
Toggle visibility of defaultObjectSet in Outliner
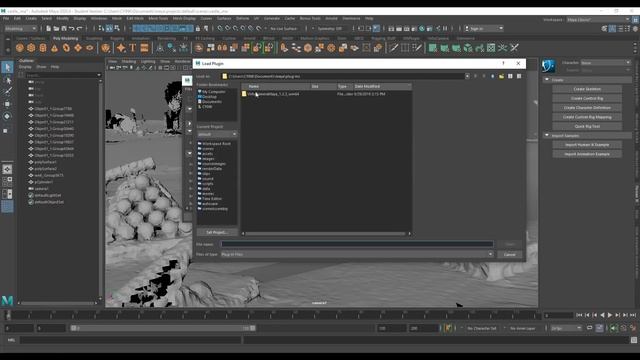click(x=31, y=202)
